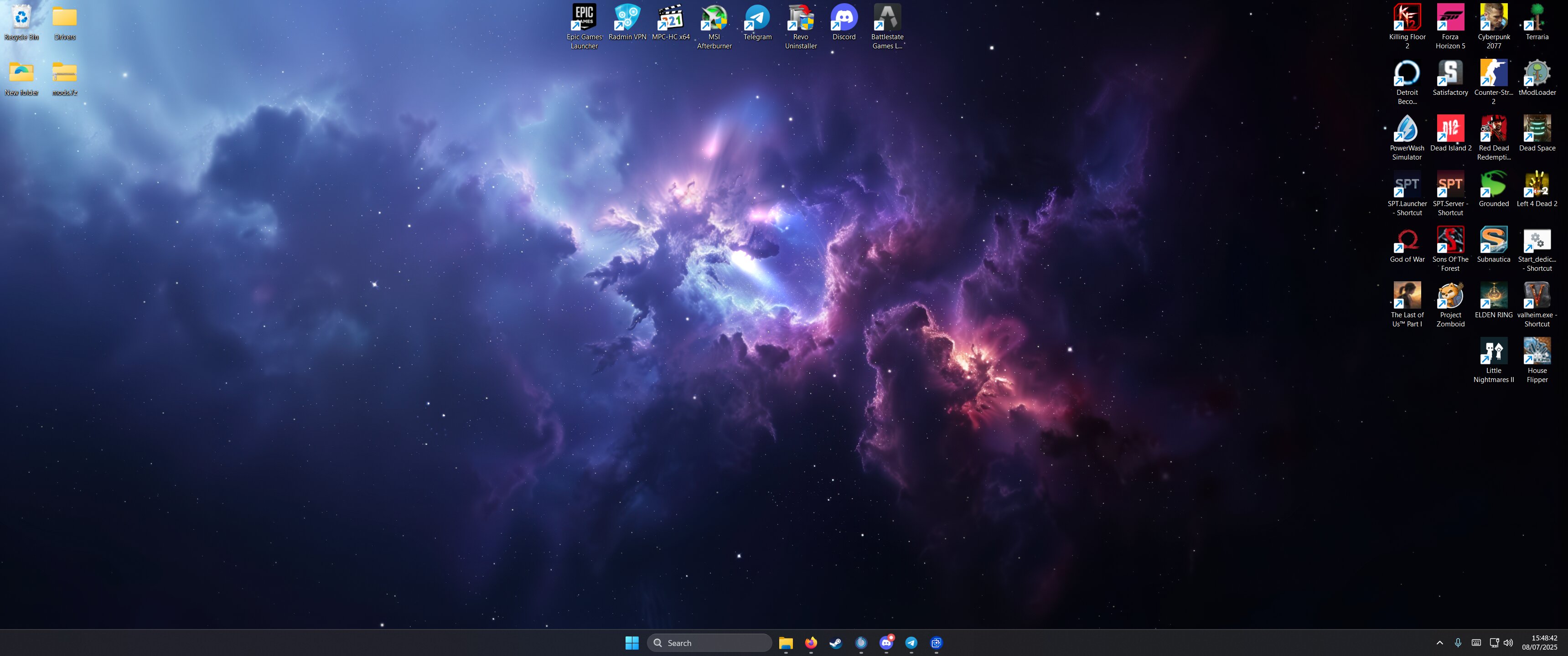Image resolution: width=1568 pixels, height=656 pixels.
Task: Select the Counter-Strike 2 shortcut
Action: (x=1493, y=82)
